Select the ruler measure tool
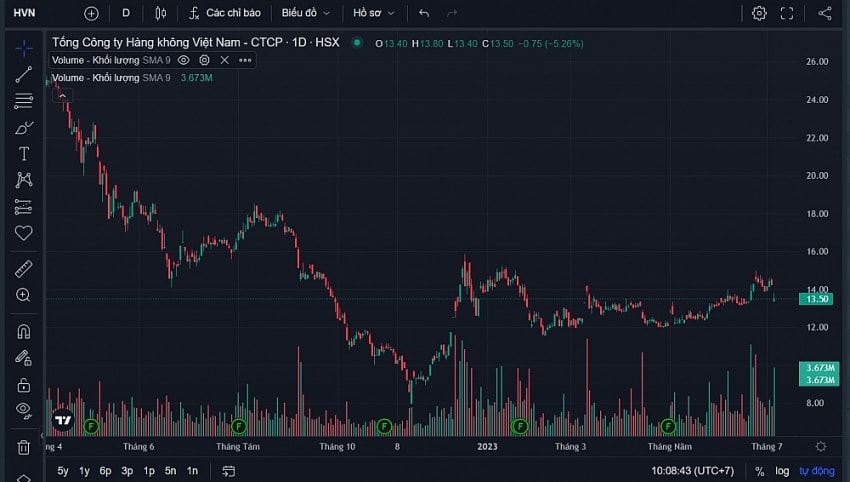Screen dimensions: 850x482 [x=24, y=268]
